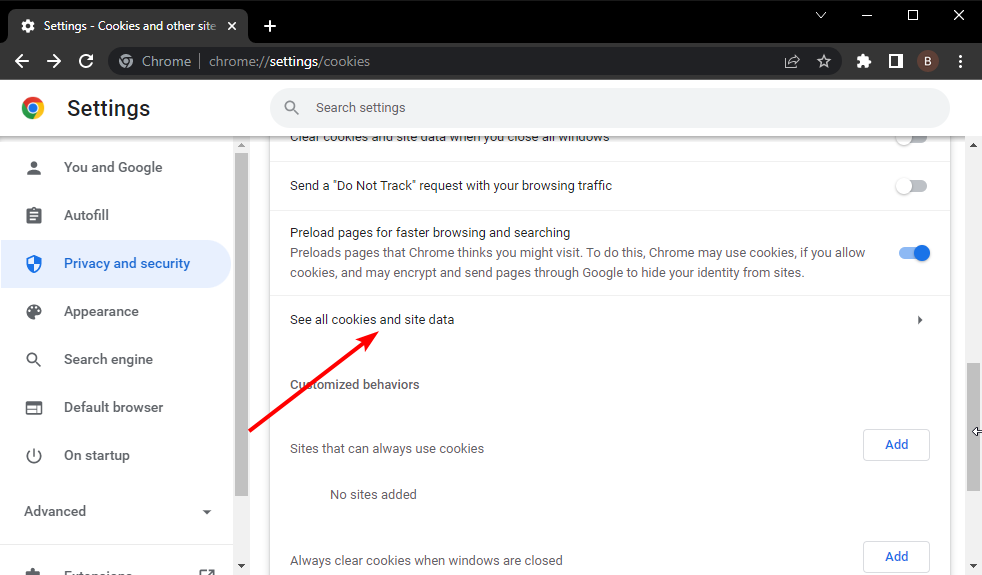Image resolution: width=982 pixels, height=575 pixels.
Task: Click the main page scrollbar thumb
Action: pyautogui.click(x=973, y=427)
